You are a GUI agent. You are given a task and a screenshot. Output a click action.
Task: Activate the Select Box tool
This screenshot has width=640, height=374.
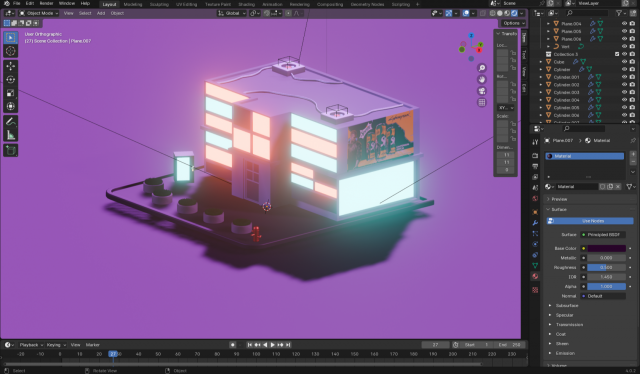(11, 38)
